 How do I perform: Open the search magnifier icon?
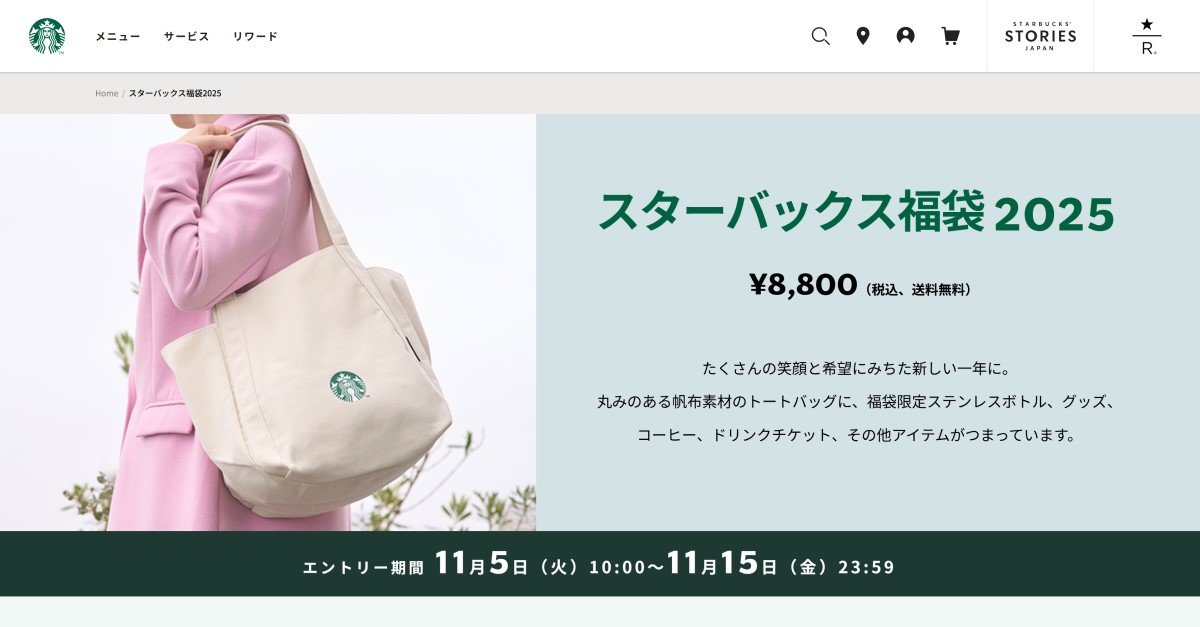tap(820, 36)
